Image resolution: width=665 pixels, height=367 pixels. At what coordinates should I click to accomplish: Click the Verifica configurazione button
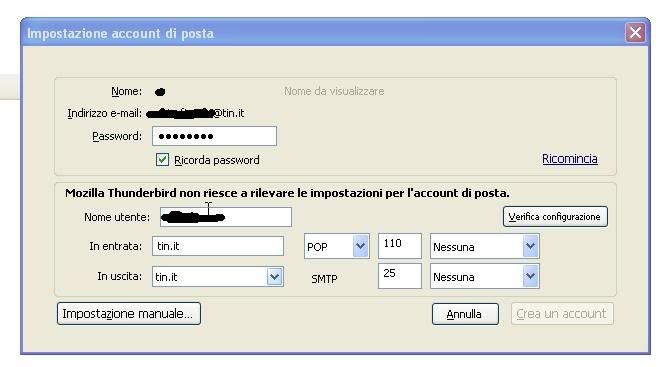point(555,217)
